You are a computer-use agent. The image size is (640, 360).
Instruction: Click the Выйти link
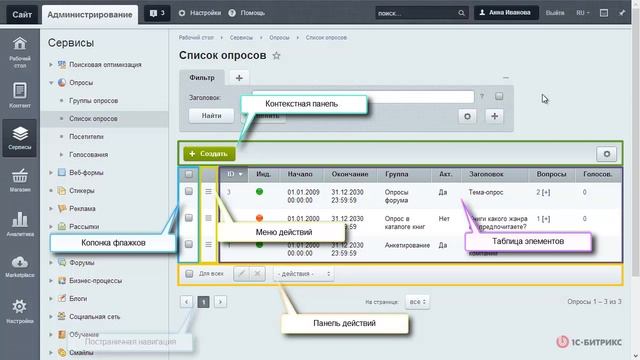tap(555, 13)
